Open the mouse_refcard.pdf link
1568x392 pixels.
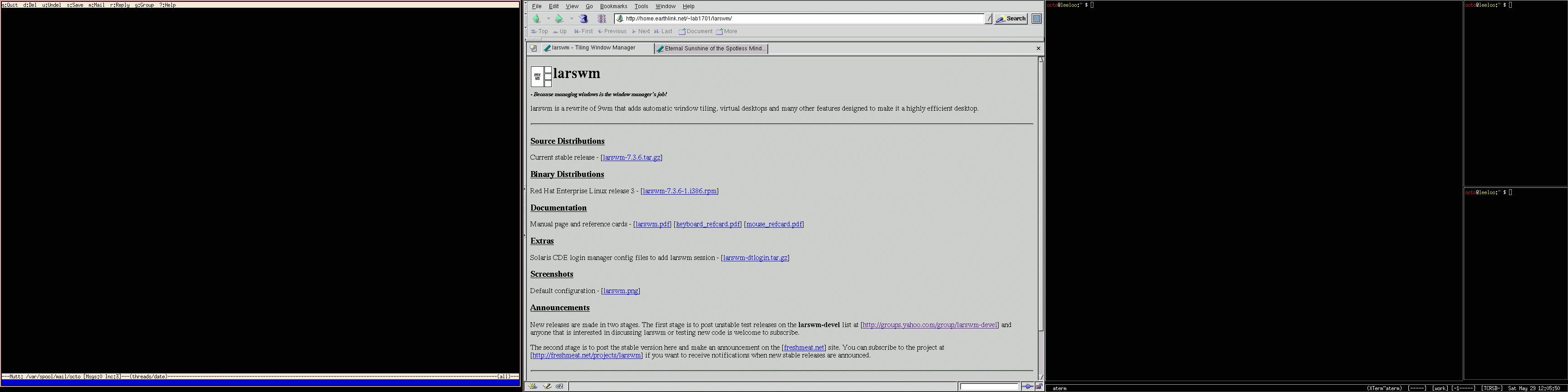point(774,225)
